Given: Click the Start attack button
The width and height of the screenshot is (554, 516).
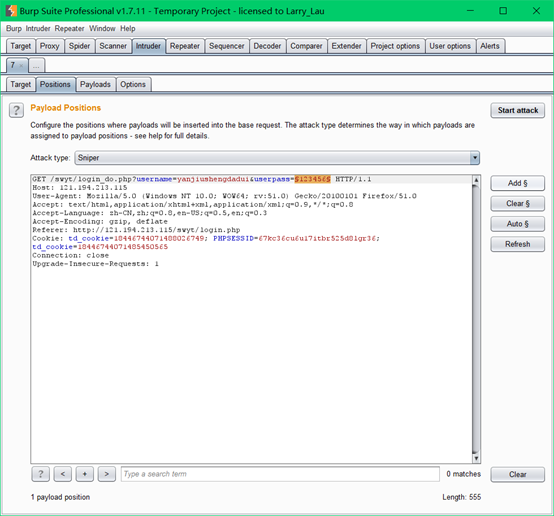Looking at the screenshot, I should (518, 110).
